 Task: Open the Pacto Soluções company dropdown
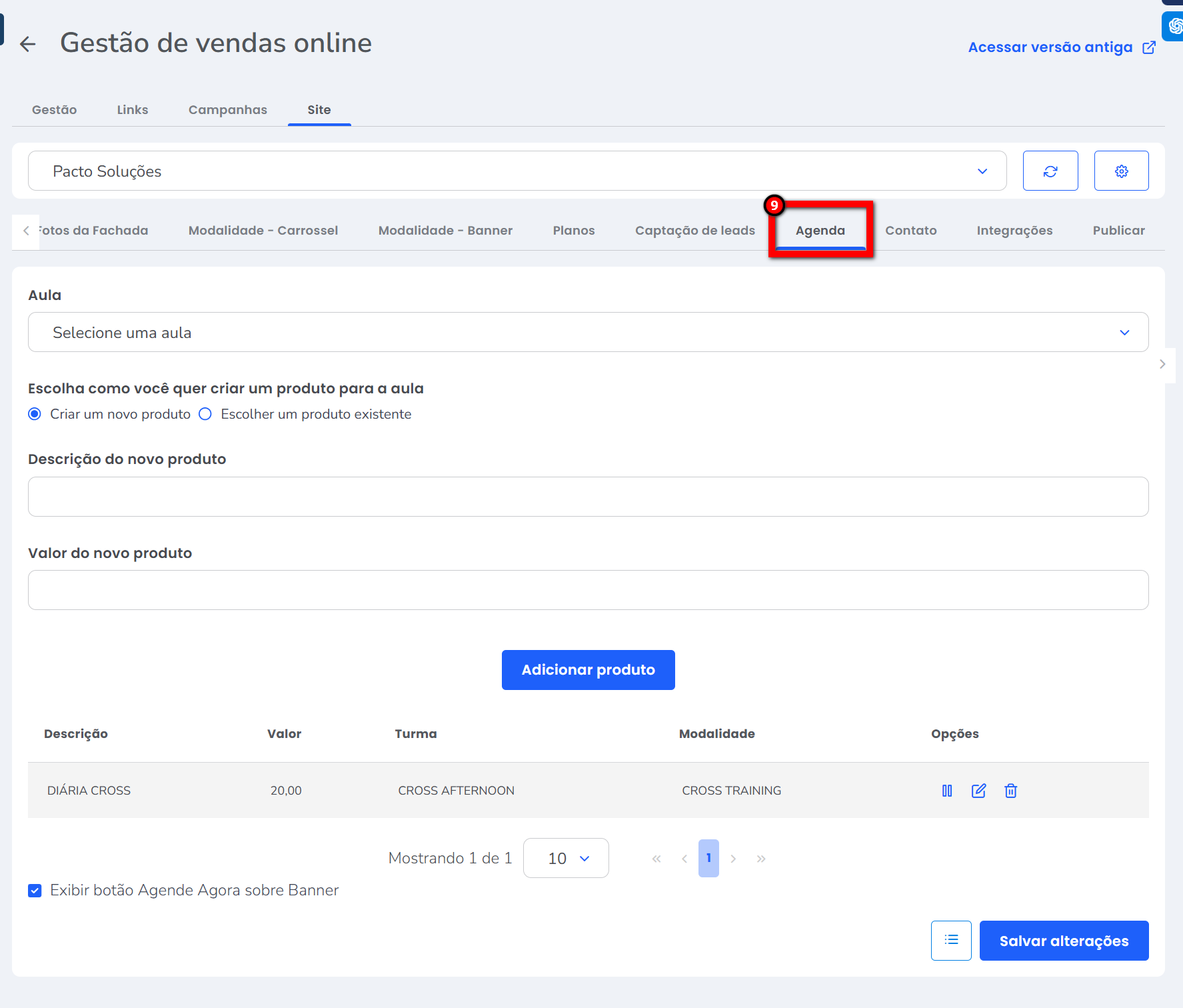[517, 171]
